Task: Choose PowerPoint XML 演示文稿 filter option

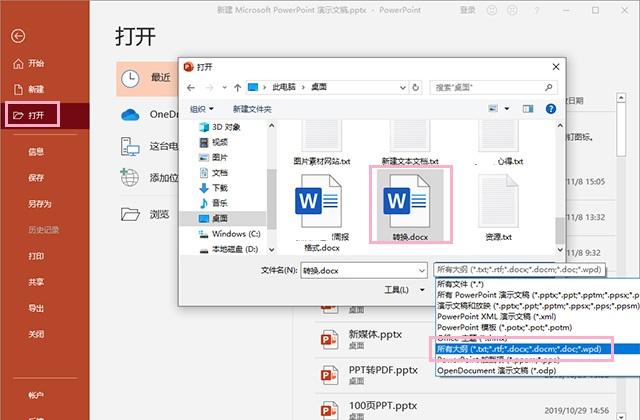Action: coord(537,316)
